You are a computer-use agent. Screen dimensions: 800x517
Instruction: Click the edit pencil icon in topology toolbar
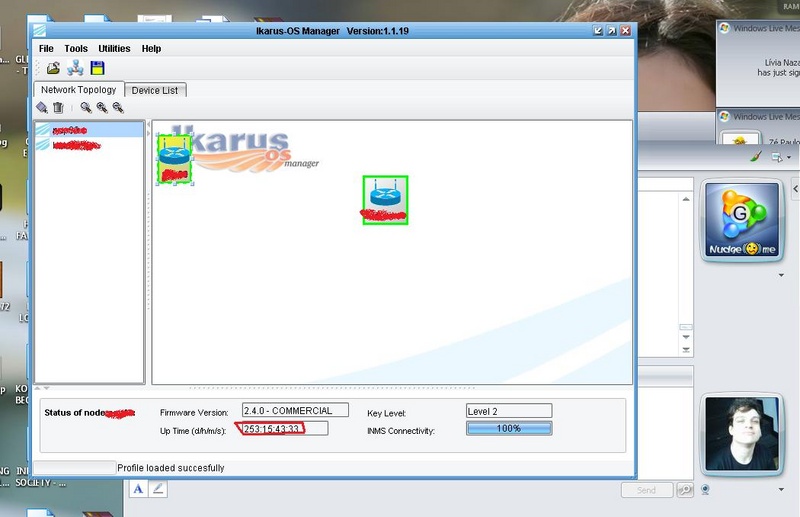42,107
